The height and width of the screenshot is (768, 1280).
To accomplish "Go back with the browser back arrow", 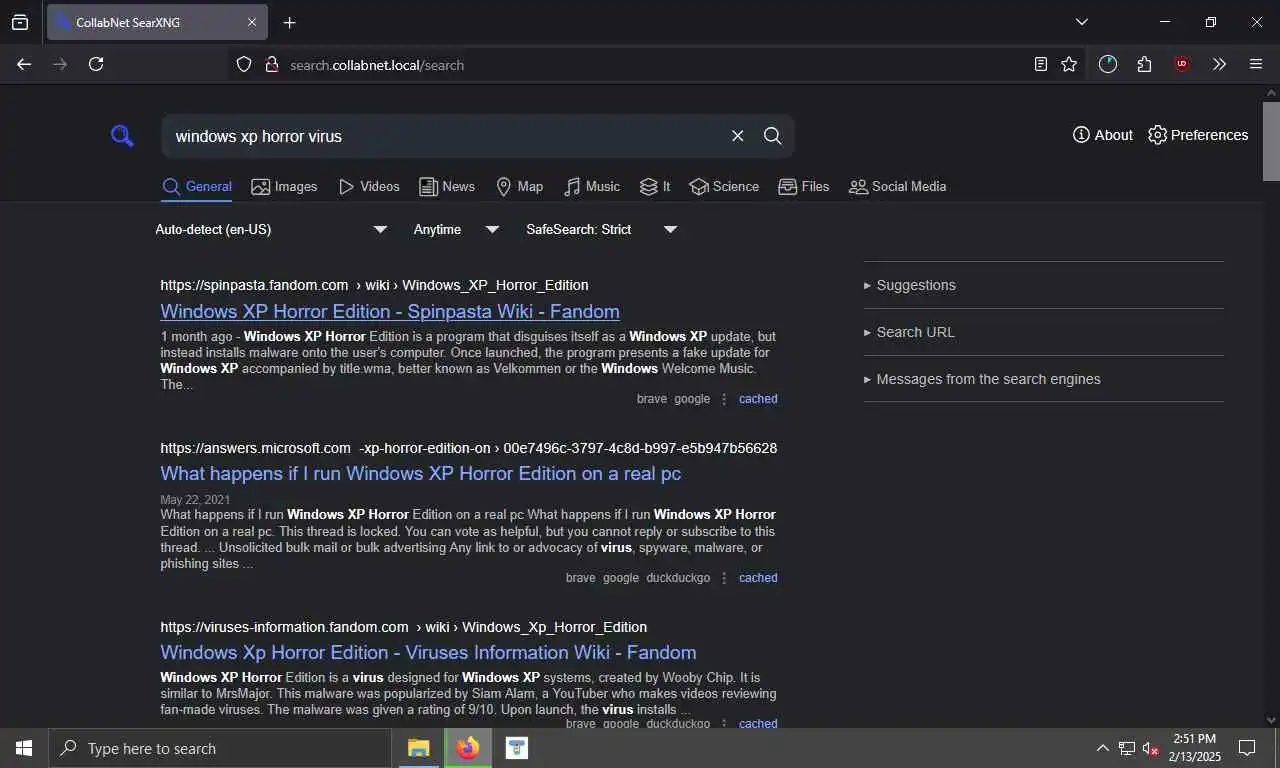I will click(x=24, y=64).
